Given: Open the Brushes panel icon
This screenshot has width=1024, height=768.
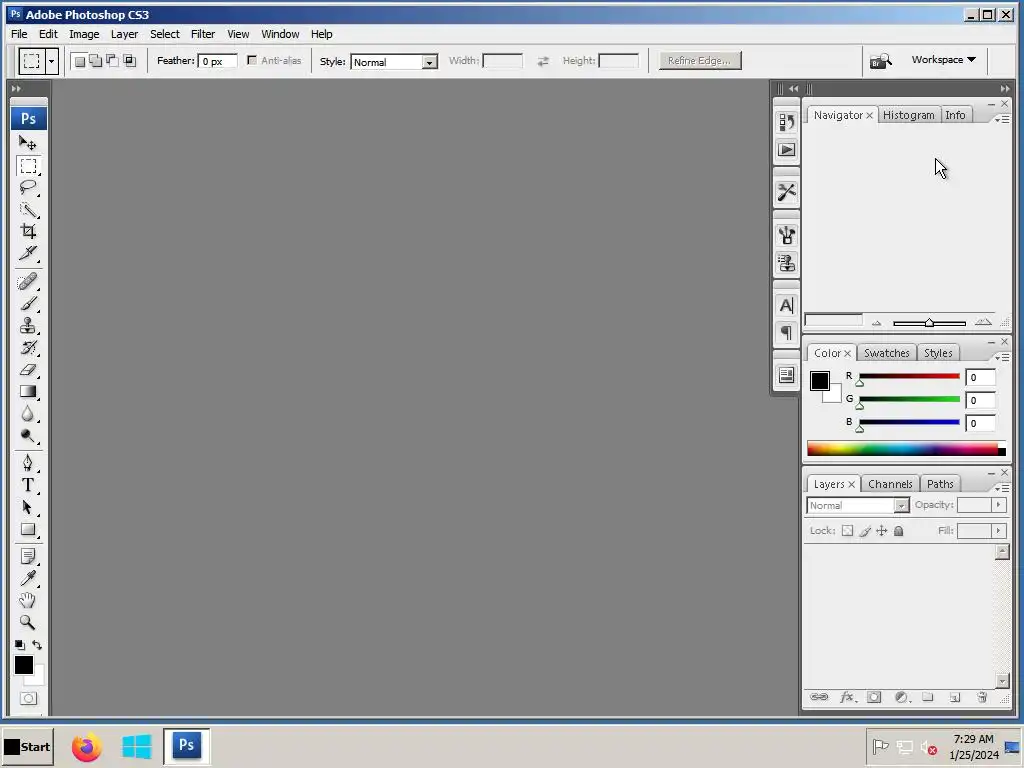Looking at the screenshot, I should pyautogui.click(x=786, y=235).
